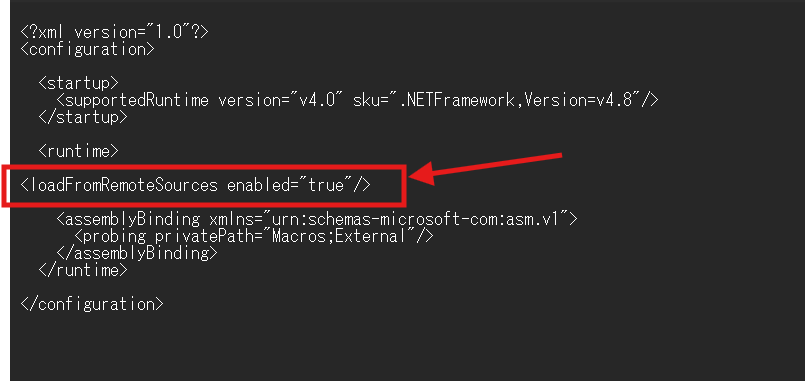Image resolution: width=805 pixels, height=381 pixels.
Task: Click the version="v4.0" attribute
Action: click(x=280, y=100)
